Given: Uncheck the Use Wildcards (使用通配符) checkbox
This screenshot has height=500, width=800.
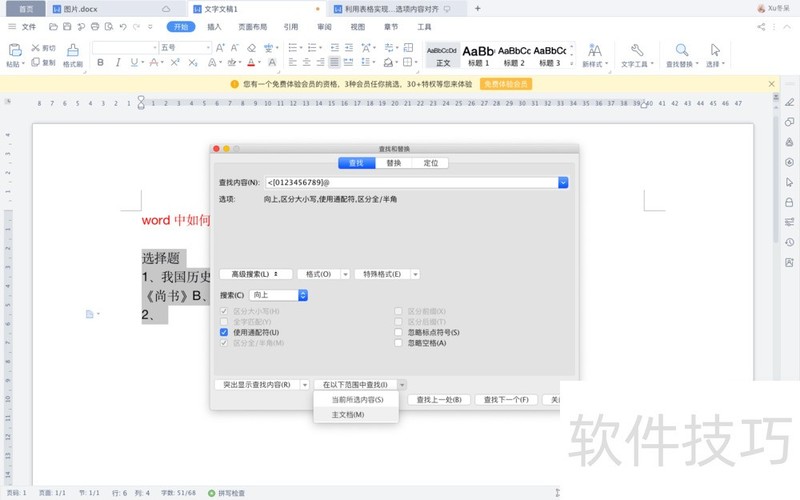Looking at the screenshot, I should pyautogui.click(x=225, y=332).
